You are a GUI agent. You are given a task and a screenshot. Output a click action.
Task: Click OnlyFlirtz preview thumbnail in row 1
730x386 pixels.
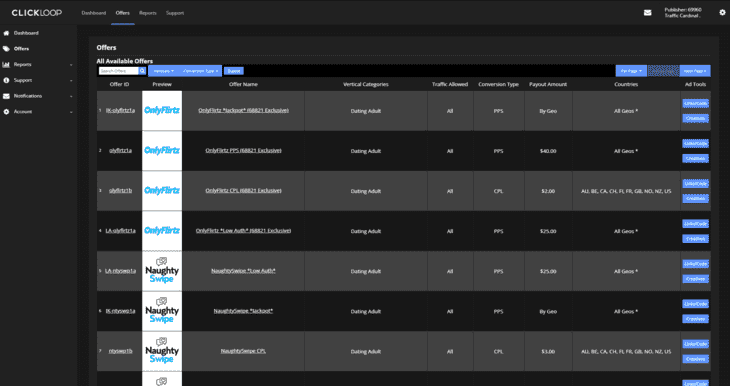(162, 110)
